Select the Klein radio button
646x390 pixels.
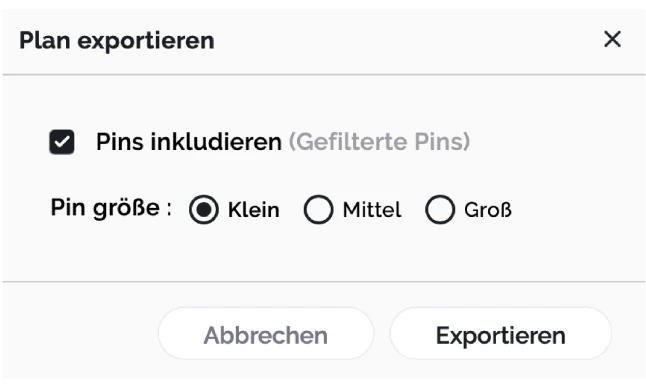pos(204,209)
